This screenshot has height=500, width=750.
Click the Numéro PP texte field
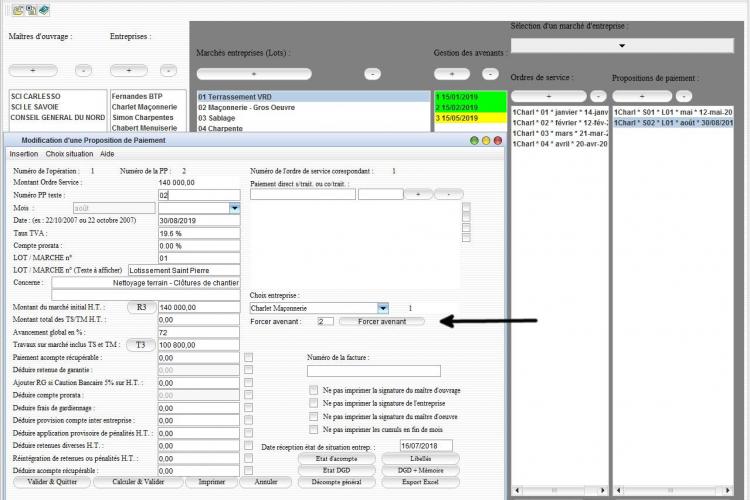199,195
